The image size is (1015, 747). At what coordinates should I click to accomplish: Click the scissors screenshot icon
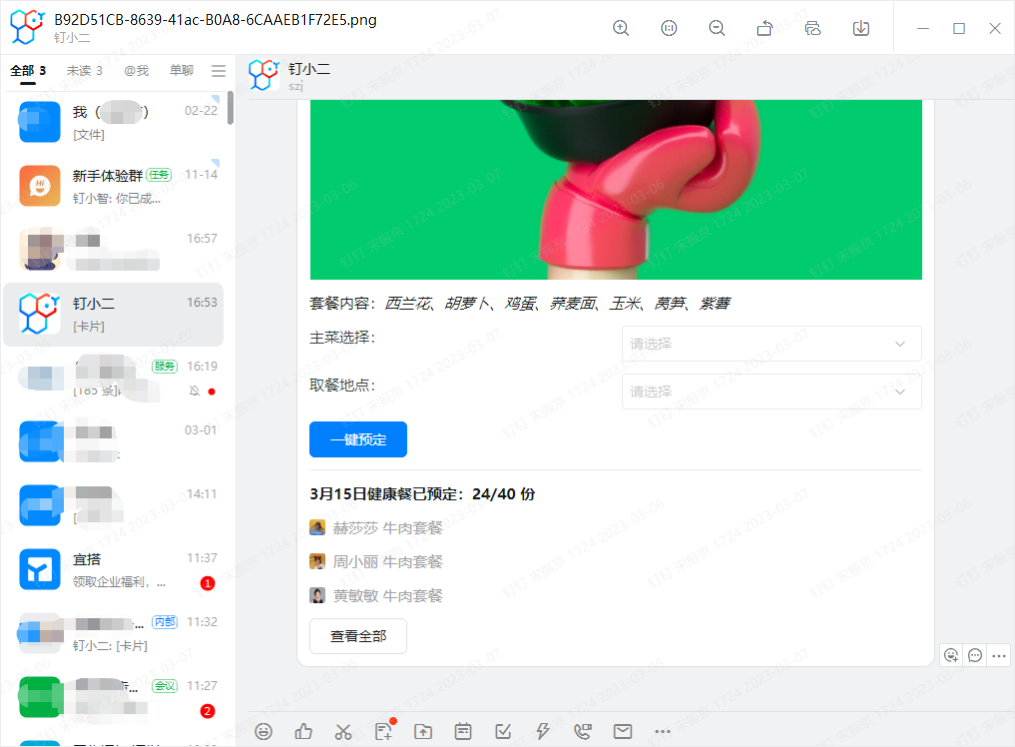tap(343, 731)
